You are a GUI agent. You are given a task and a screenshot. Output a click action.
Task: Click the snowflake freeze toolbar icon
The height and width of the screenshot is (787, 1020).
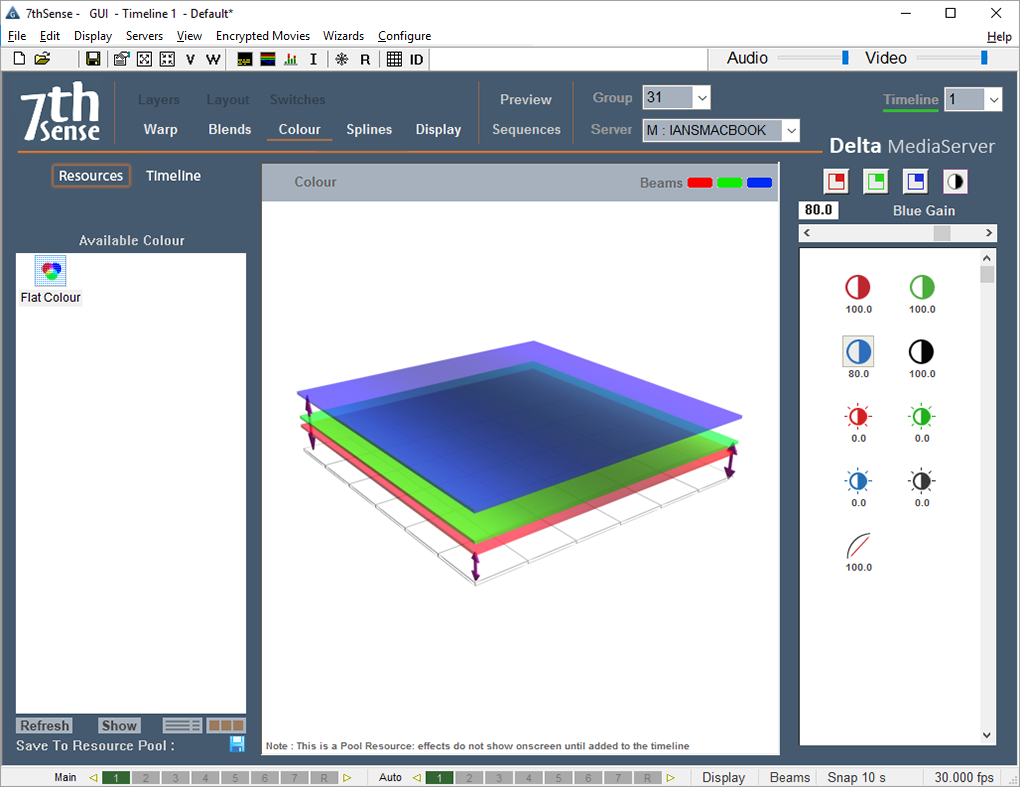pos(342,60)
